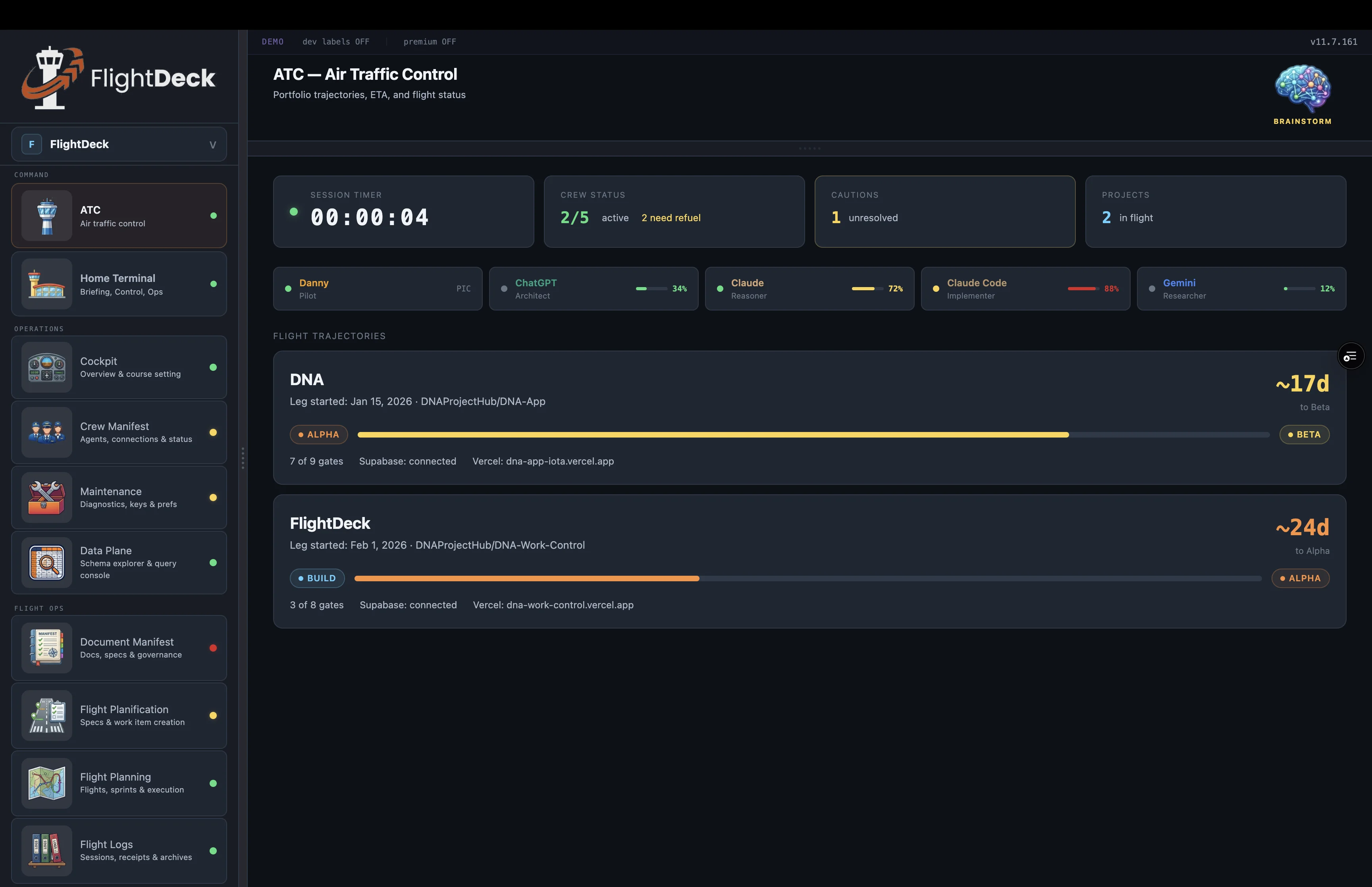Expand the header drag handle dots
This screenshot has width=1372, height=887.
pyautogui.click(x=810, y=148)
